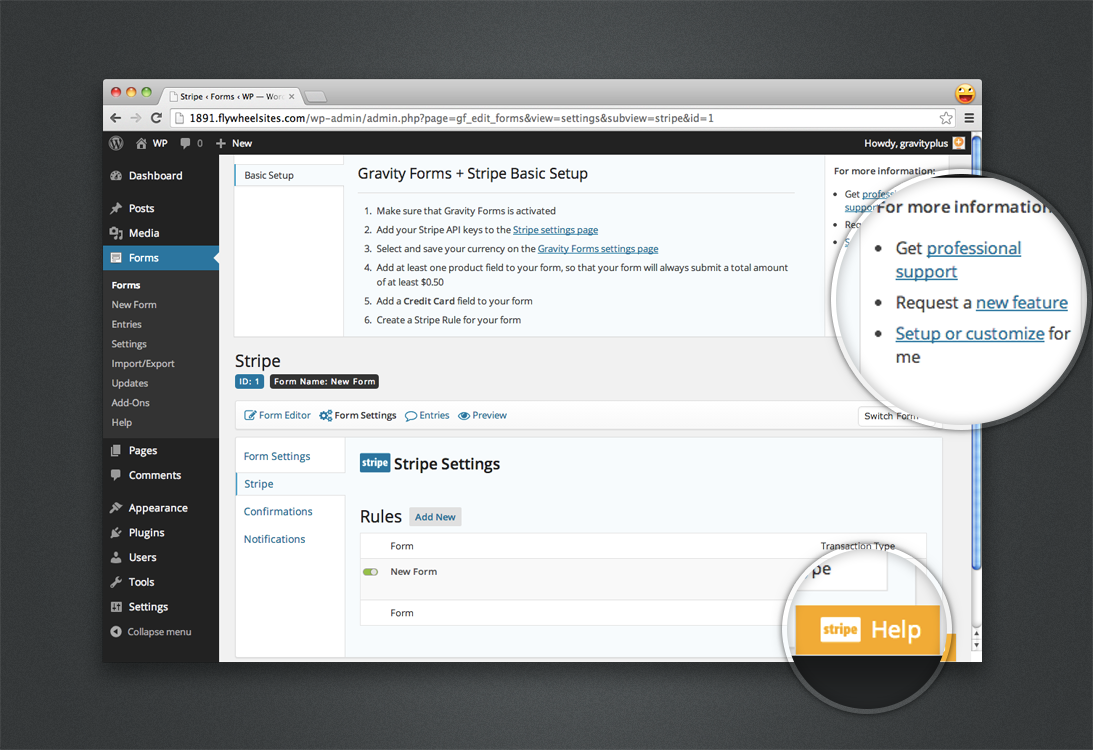Click the Preview eye link
Screen dimensions: 1093x750
pos(482,415)
